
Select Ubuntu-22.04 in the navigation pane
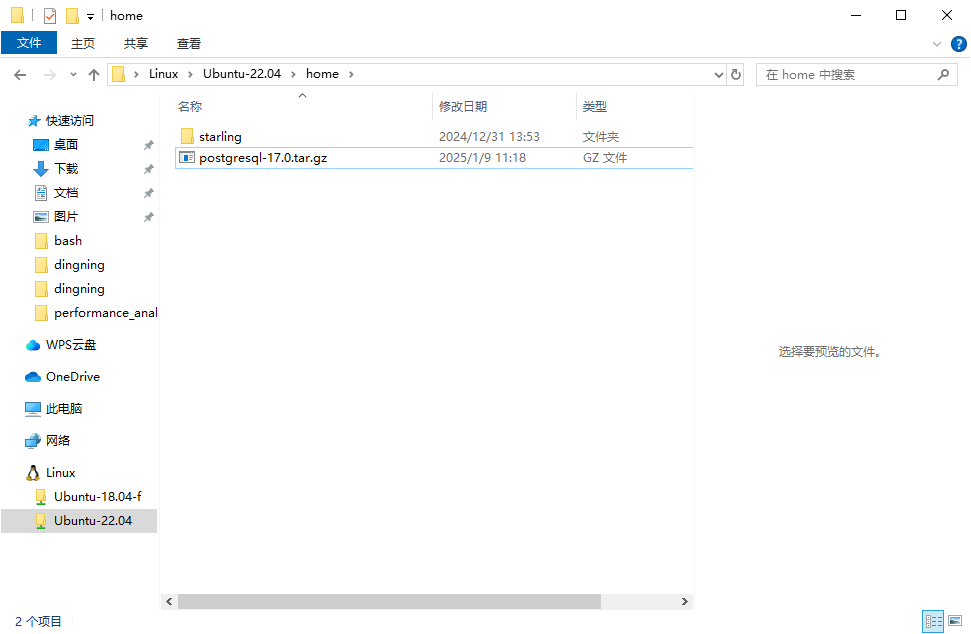point(79,521)
